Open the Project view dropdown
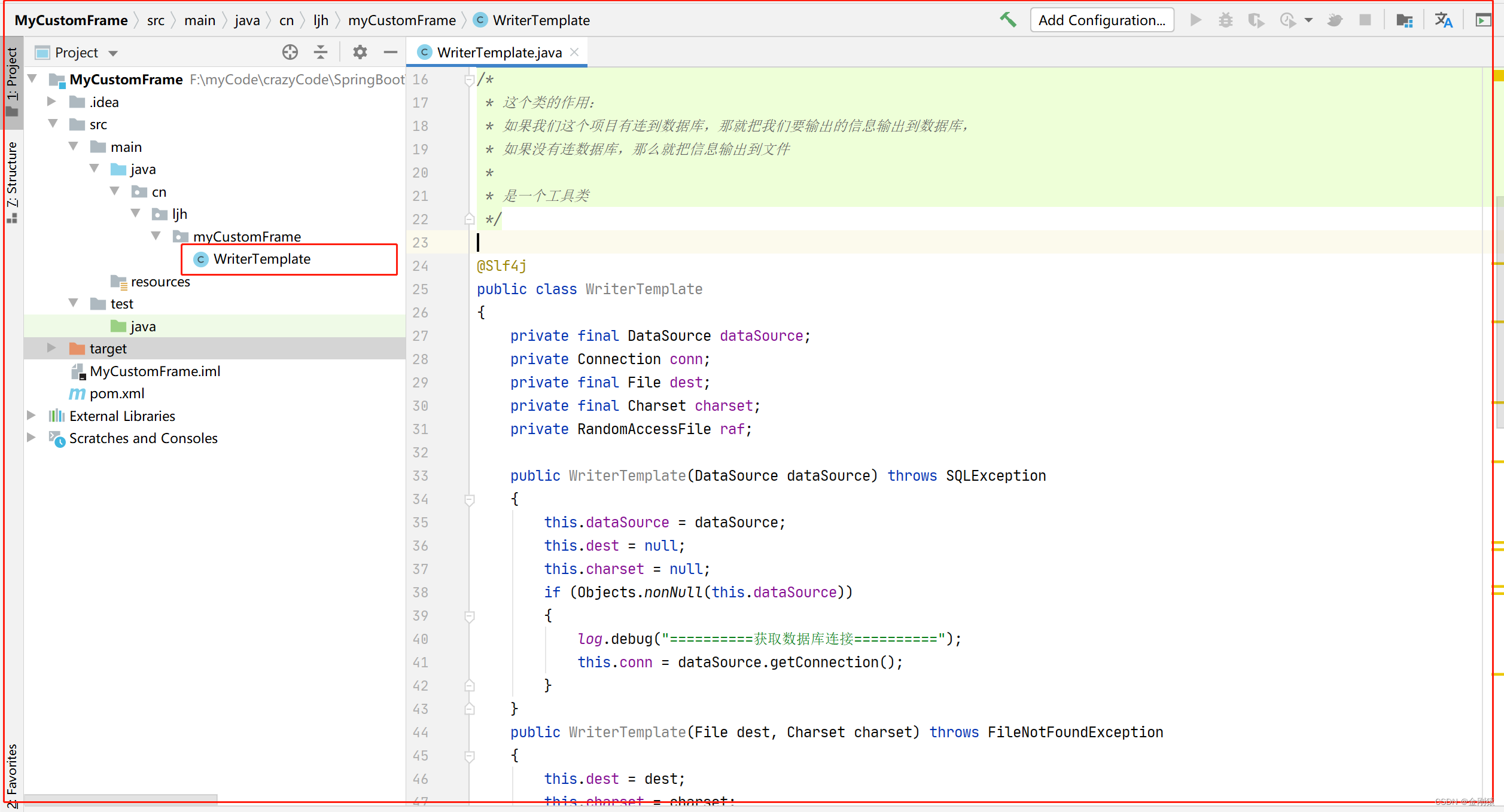The height and width of the screenshot is (812, 1504). 113,53
